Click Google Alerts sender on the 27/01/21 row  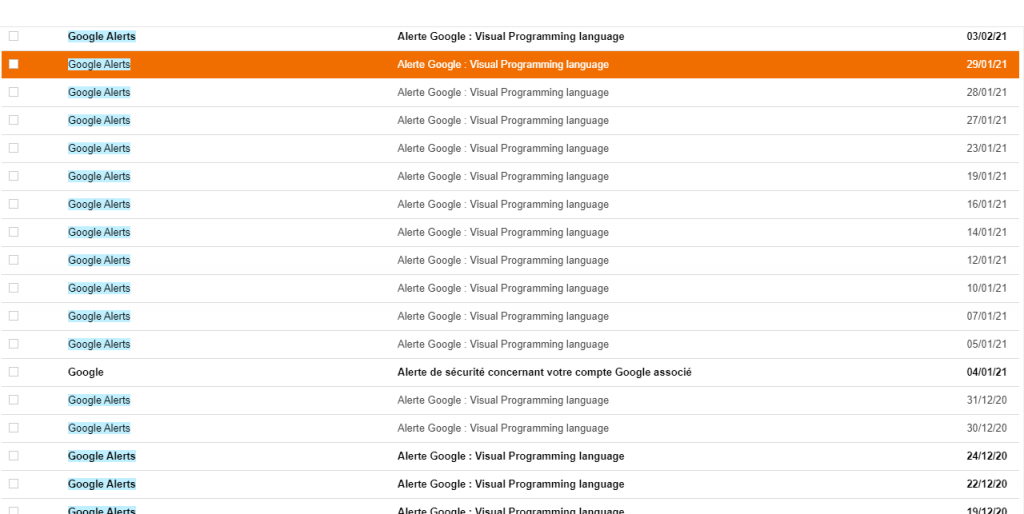pos(99,120)
